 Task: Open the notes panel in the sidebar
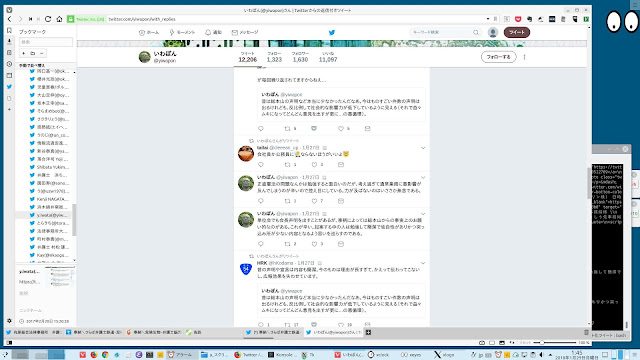click(x=9, y=53)
